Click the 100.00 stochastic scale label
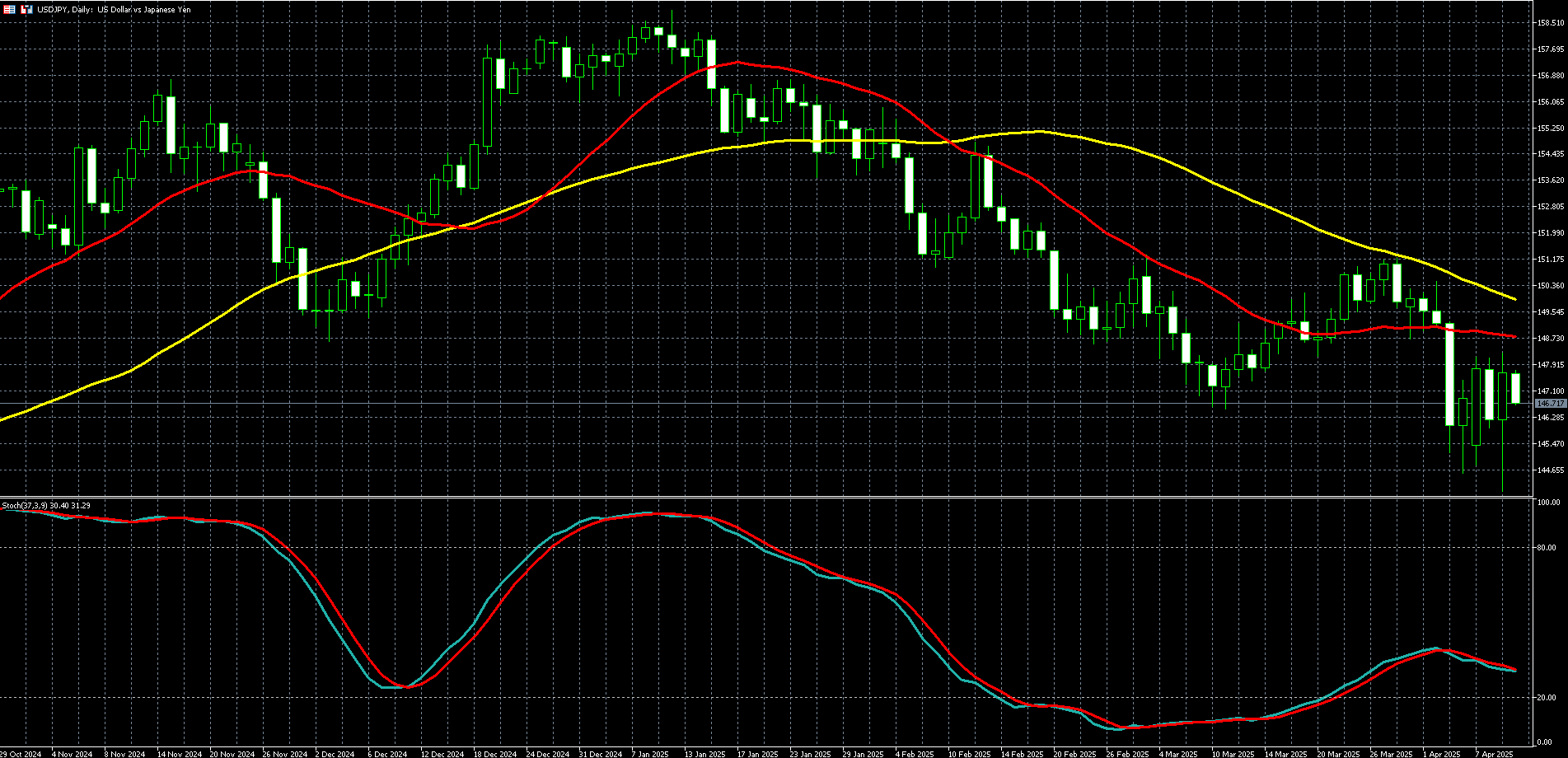 coord(1549,502)
